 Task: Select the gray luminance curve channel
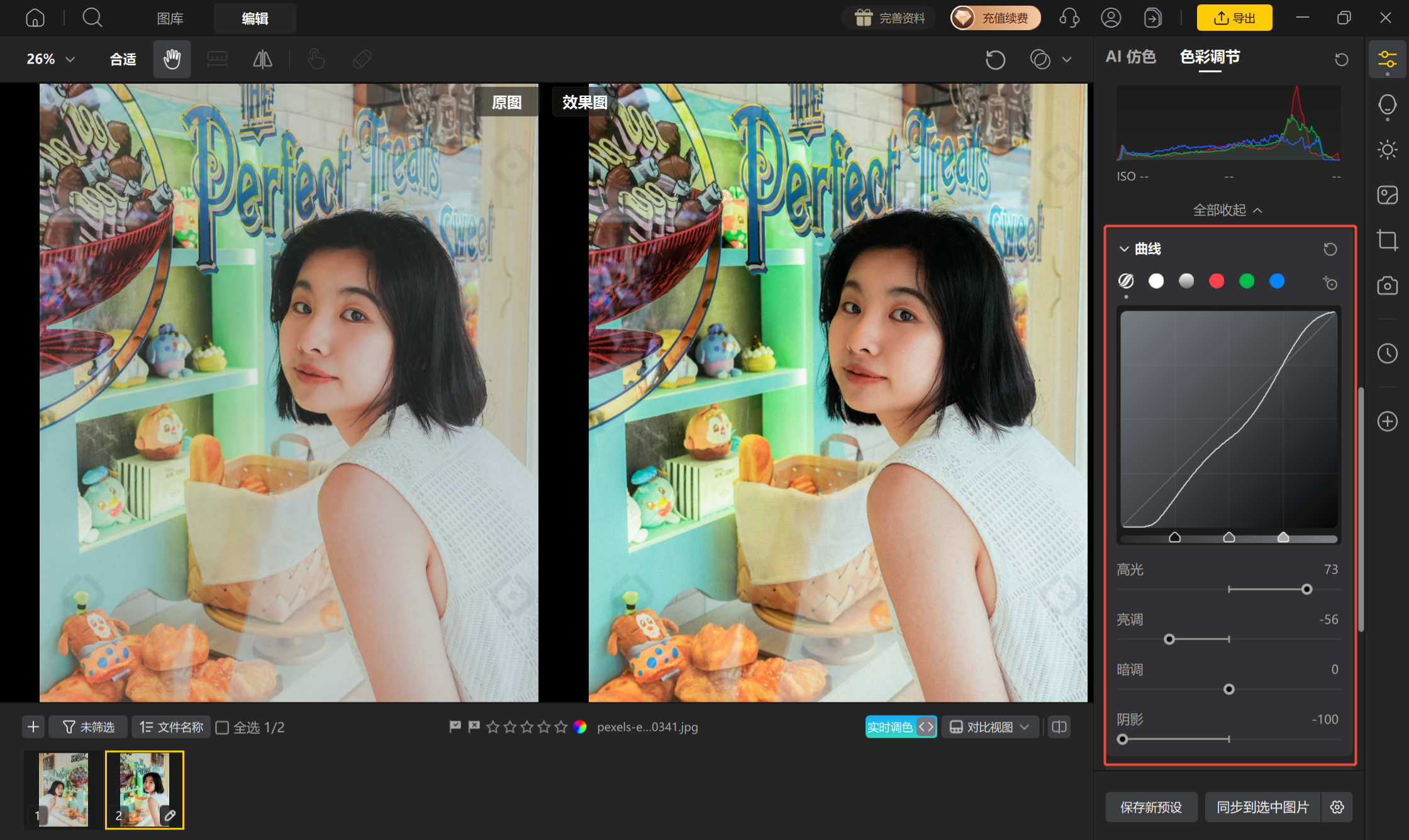(1186, 281)
